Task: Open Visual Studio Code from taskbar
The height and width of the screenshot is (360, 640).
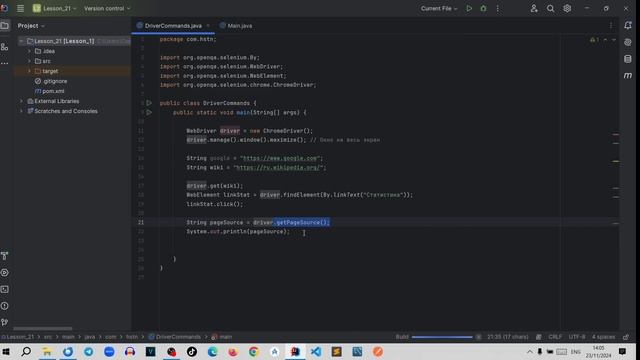Action: (x=316, y=351)
